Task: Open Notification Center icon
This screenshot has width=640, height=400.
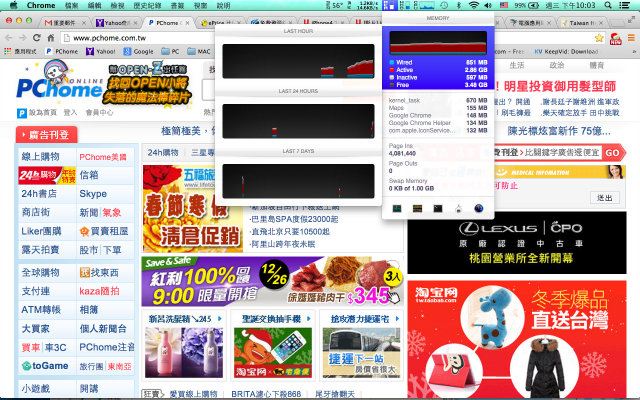Action: coord(624,5)
